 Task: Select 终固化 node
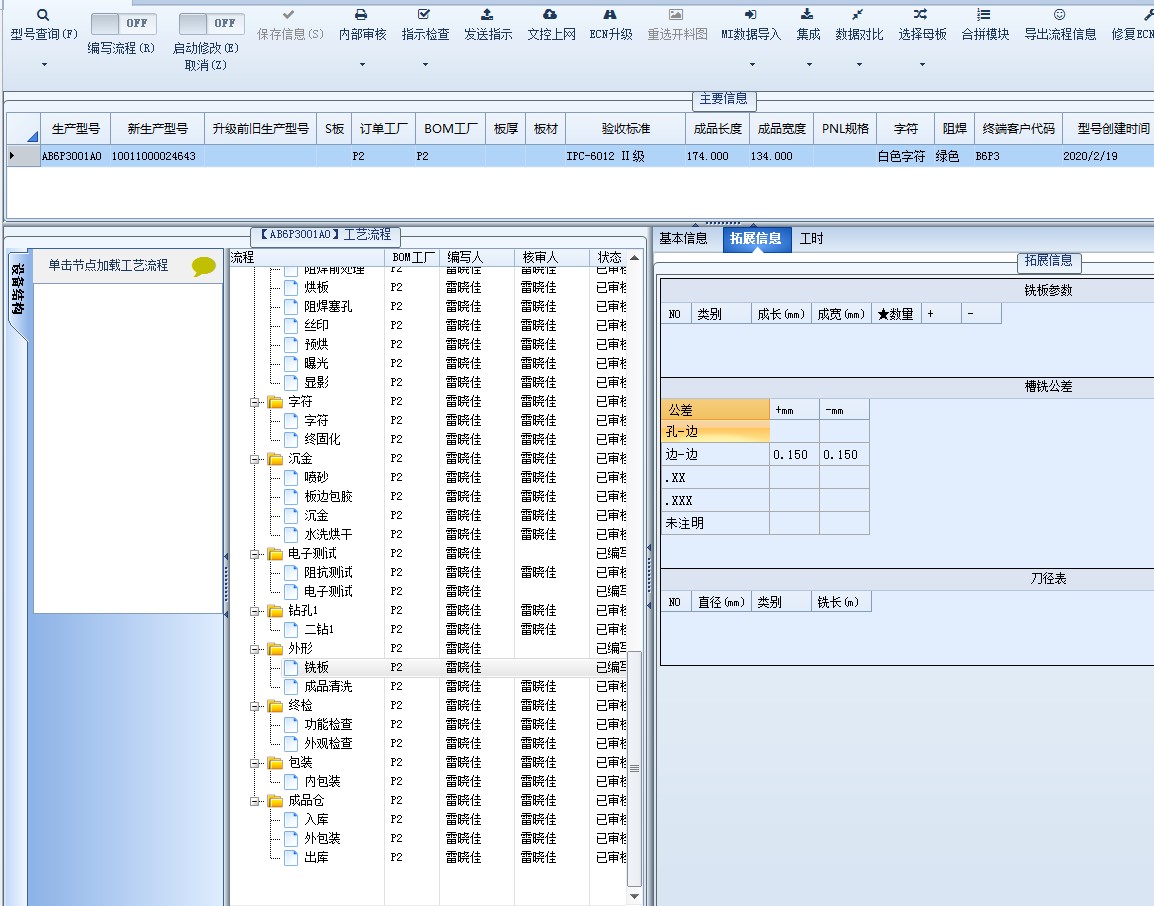click(x=322, y=439)
